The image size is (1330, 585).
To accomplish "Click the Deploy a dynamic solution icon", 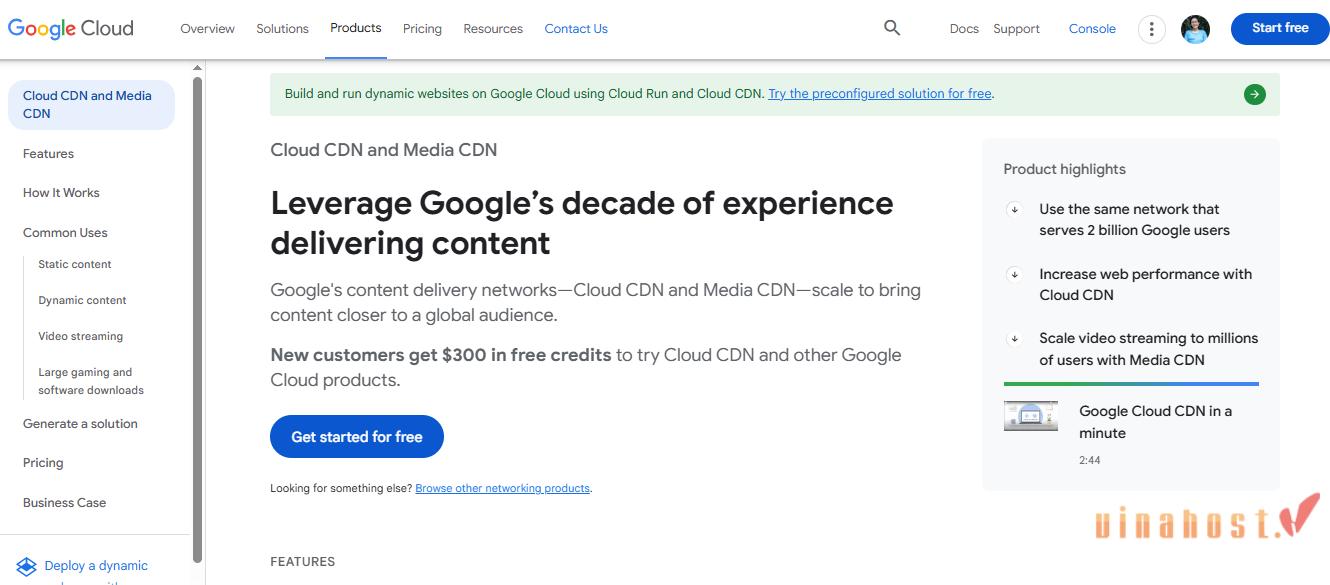I will (27, 567).
